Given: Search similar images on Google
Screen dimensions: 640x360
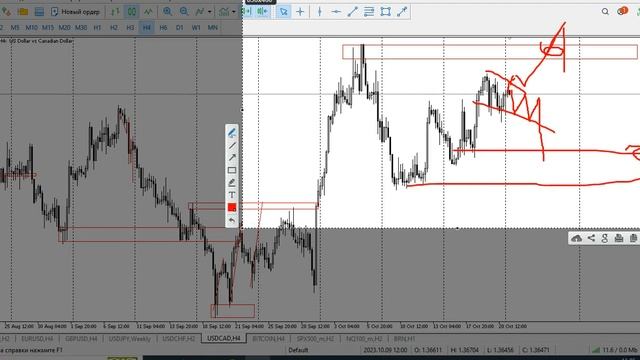Looking at the screenshot, I should (605, 238).
